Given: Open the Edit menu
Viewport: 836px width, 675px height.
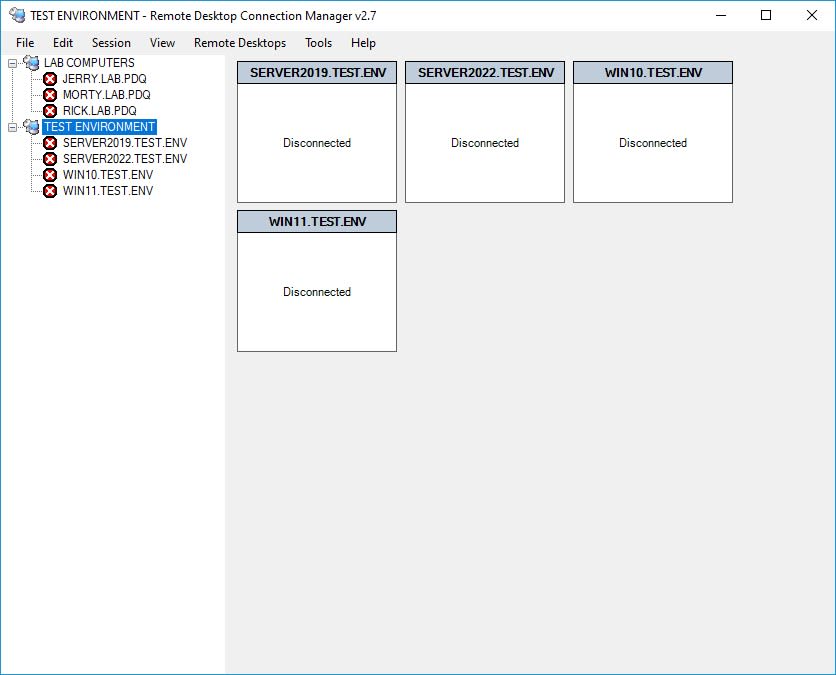Looking at the screenshot, I should point(63,43).
